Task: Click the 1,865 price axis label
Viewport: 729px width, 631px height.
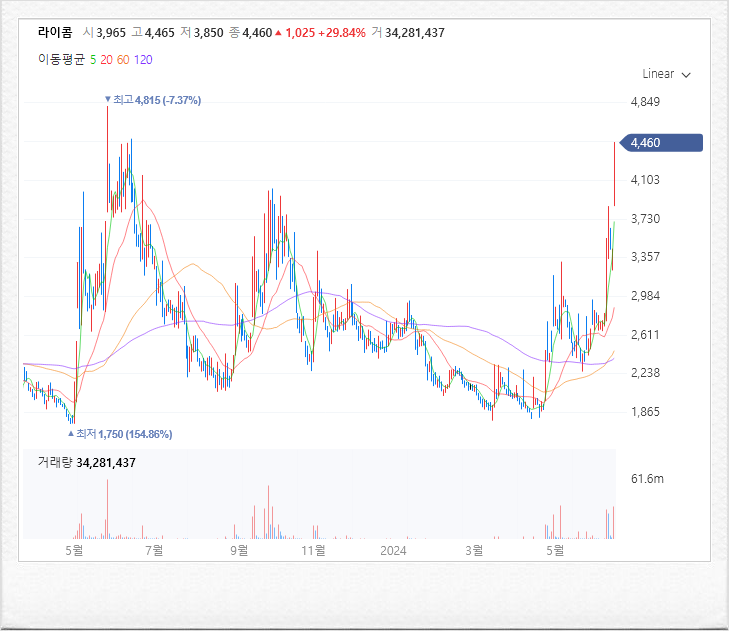Action: click(x=645, y=412)
